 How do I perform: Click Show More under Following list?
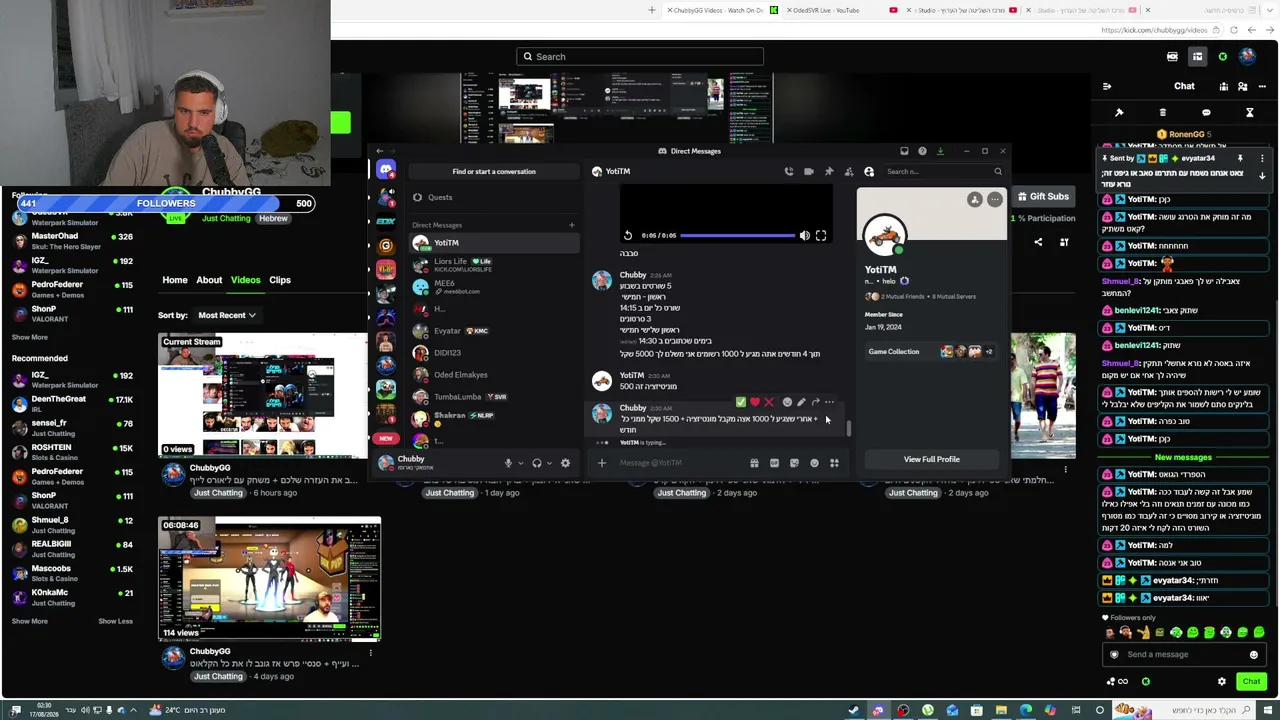click(x=30, y=337)
